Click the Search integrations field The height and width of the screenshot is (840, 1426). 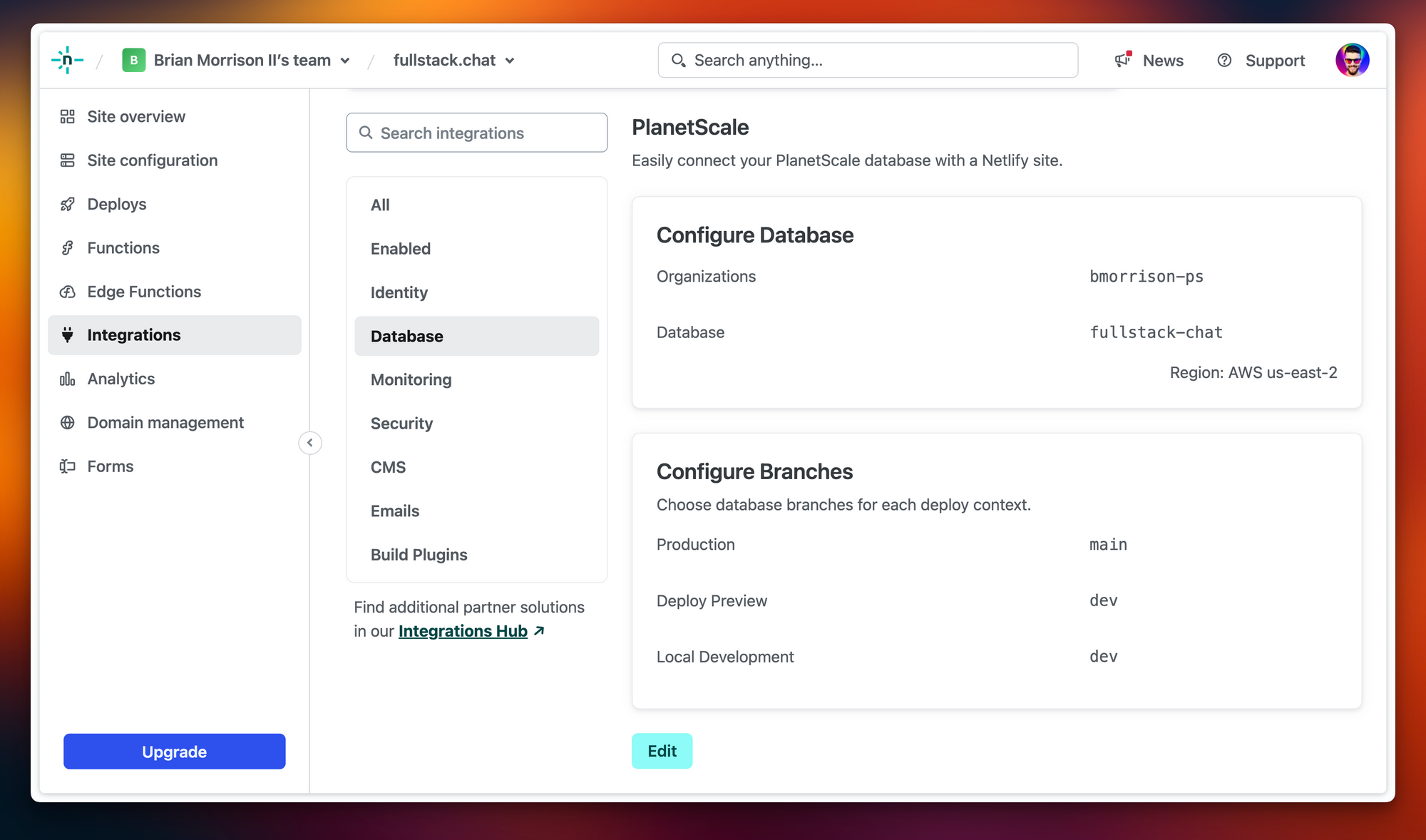click(476, 133)
